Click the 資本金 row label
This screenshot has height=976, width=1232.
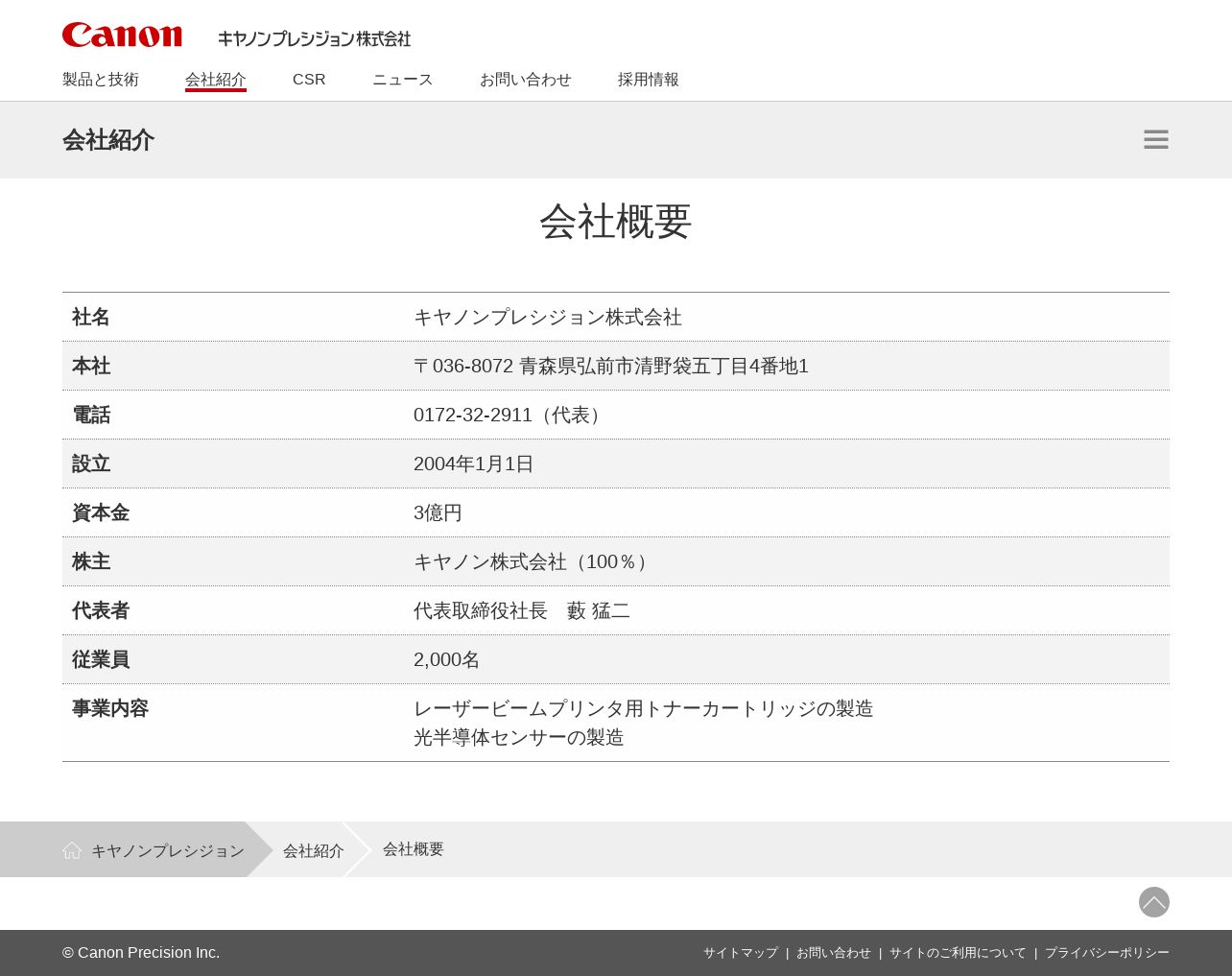101,512
